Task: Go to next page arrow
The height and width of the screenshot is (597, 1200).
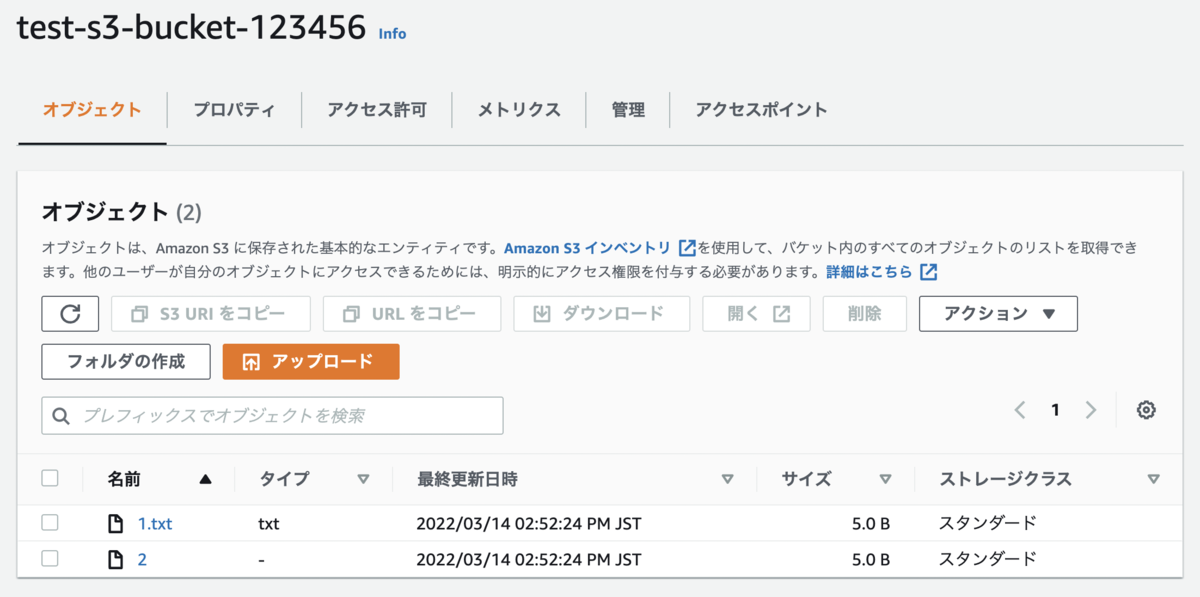Action: click(x=1091, y=410)
